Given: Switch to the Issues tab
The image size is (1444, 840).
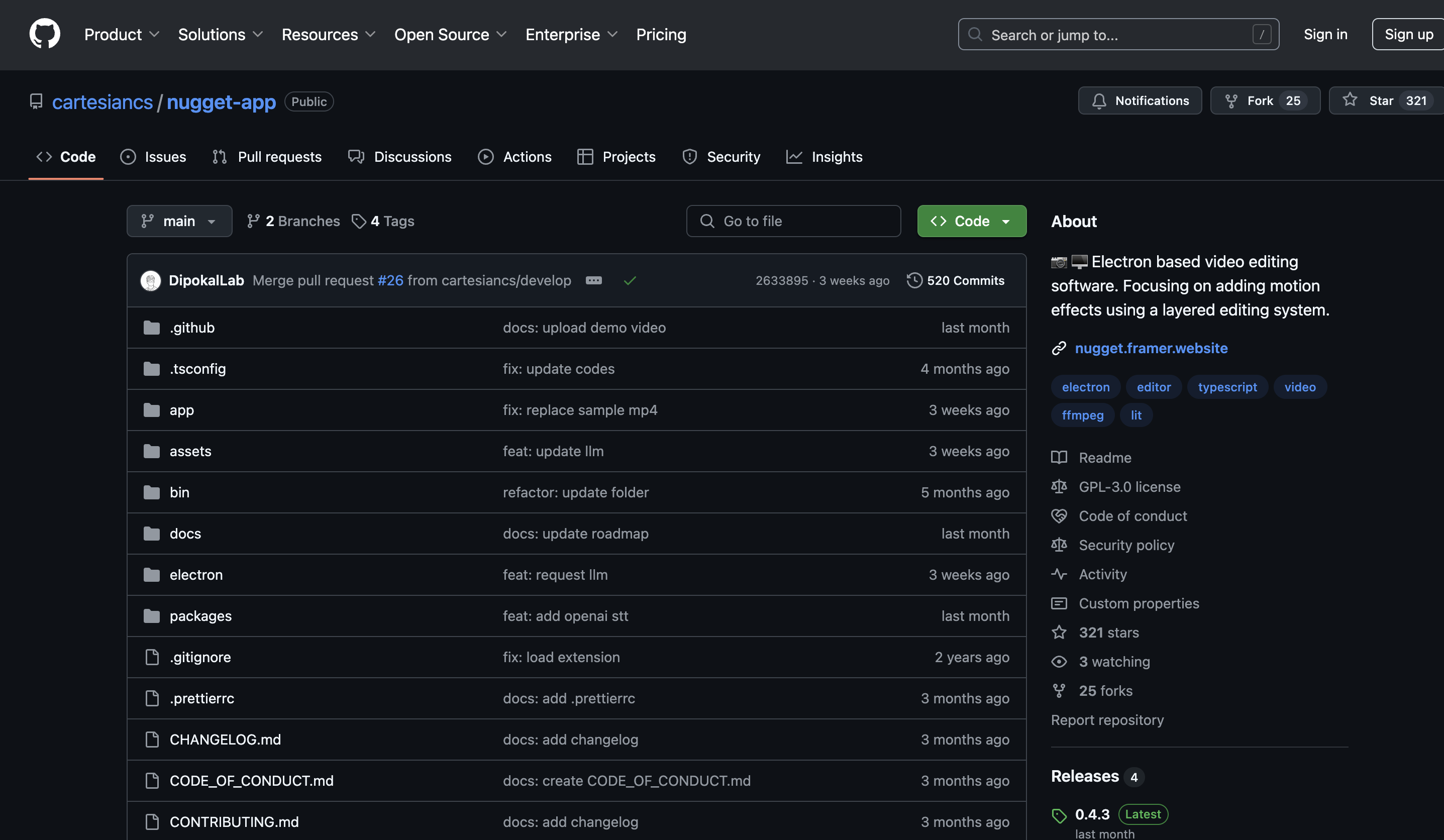Looking at the screenshot, I should pos(153,157).
